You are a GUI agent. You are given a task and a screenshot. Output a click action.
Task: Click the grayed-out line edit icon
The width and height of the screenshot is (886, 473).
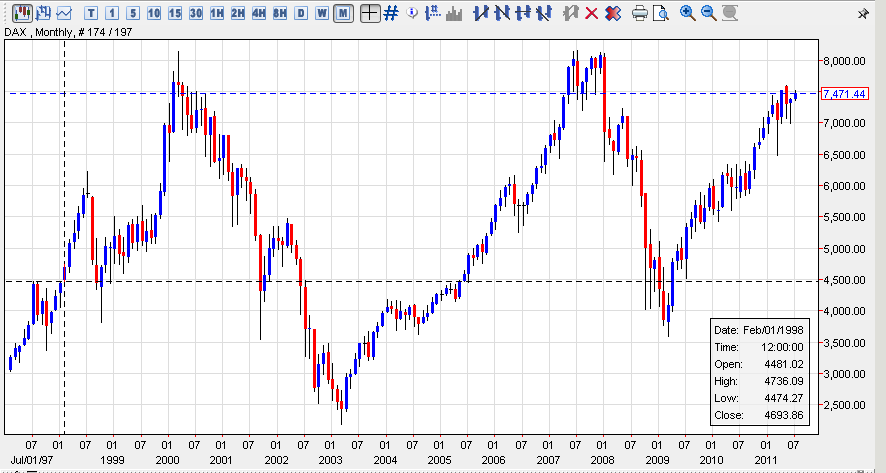pyautogui.click(x=571, y=13)
